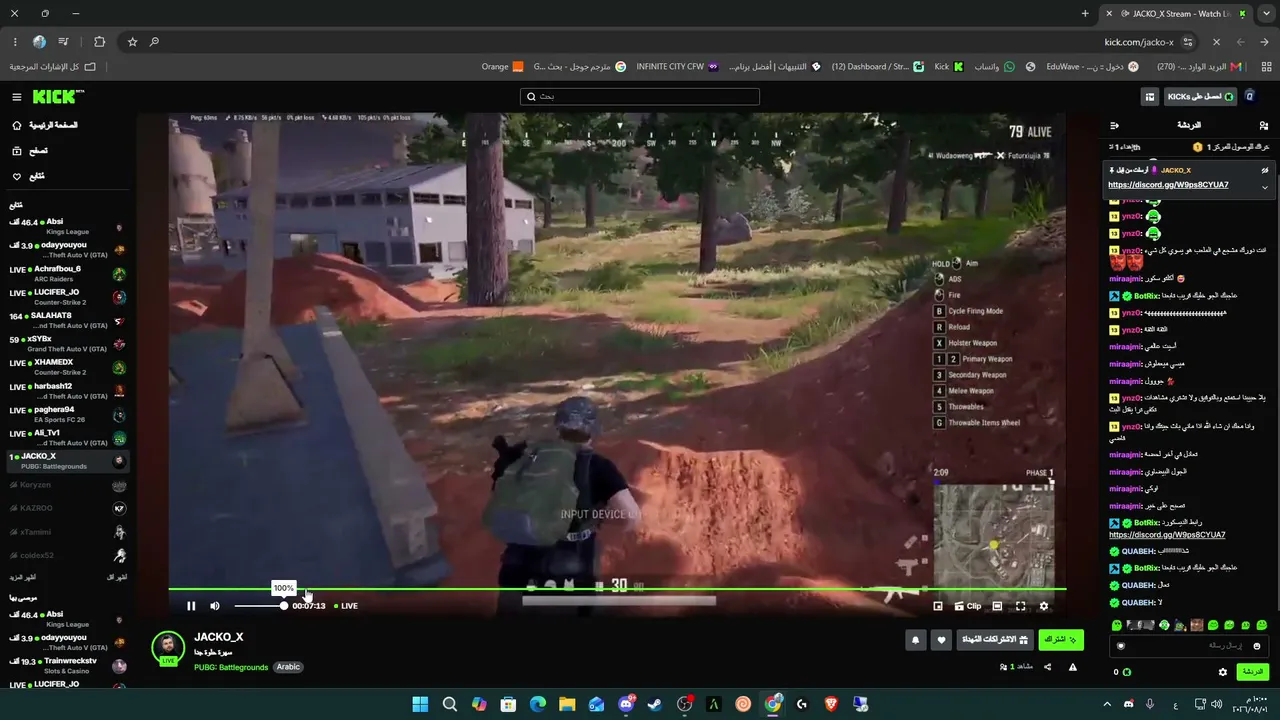The image size is (1280, 720).
Task: Open Ali_Tv1 channel in sidebar
Action: click(x=66, y=438)
